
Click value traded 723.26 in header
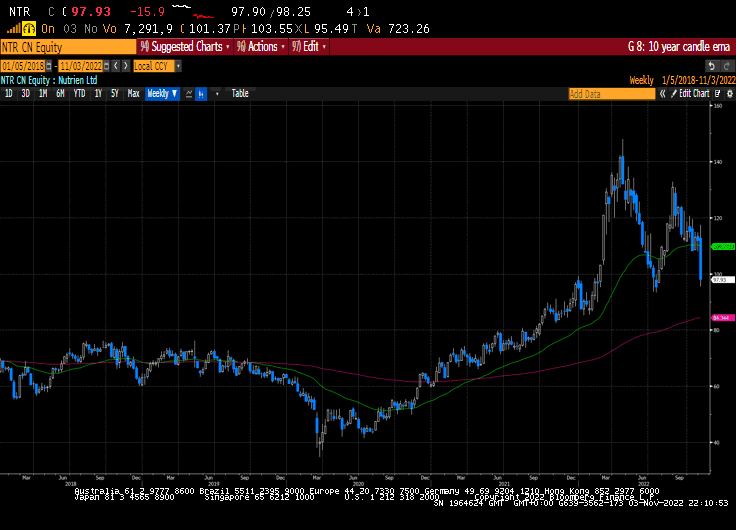(409, 29)
